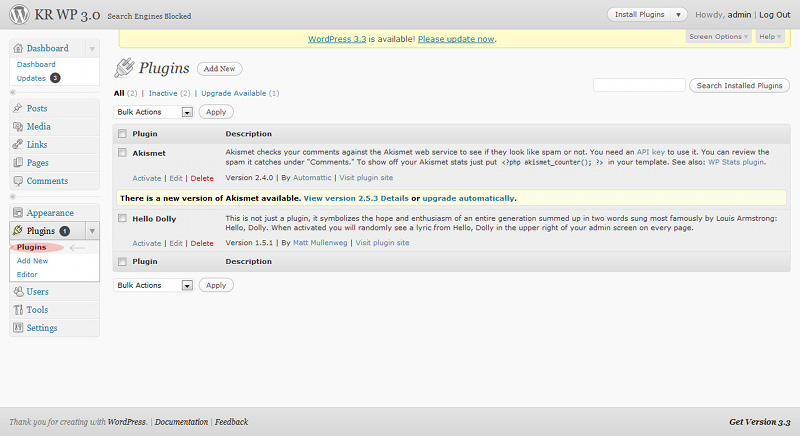Image resolution: width=800 pixels, height=436 pixels.
Task: Click the Tools icon in sidebar
Action: click(x=18, y=310)
